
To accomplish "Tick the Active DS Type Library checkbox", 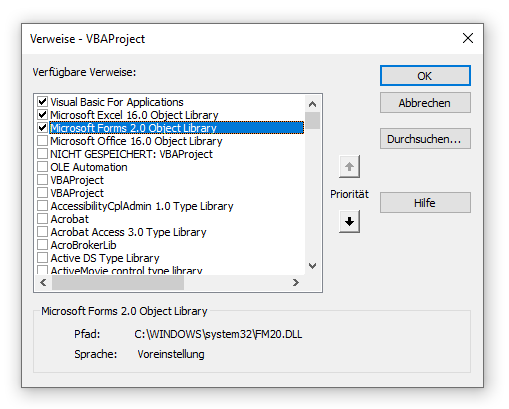I will (42, 258).
